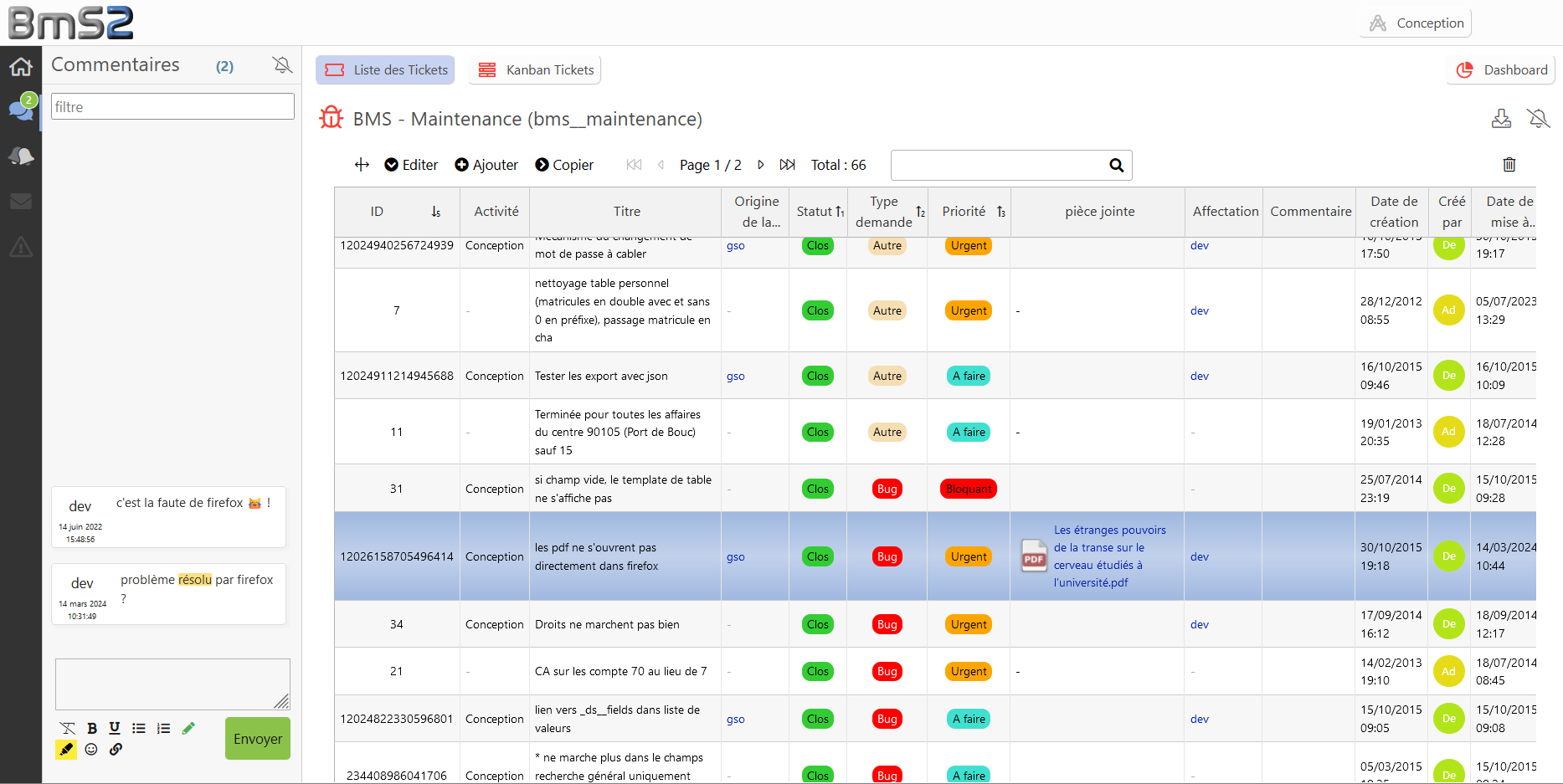Click the Editer button
This screenshot has width=1563, height=784.
[x=411, y=165]
